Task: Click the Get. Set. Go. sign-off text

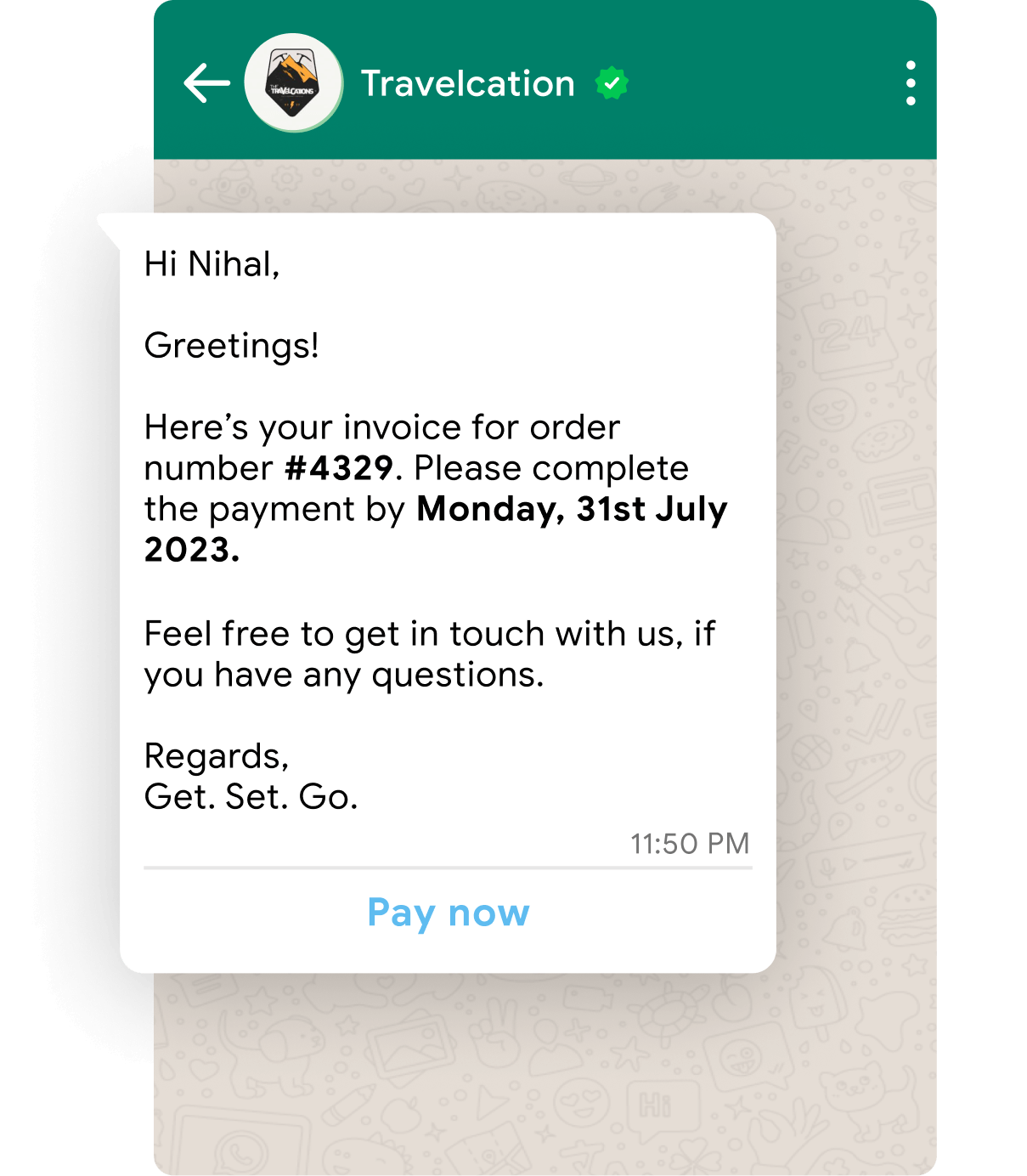Action: (x=251, y=797)
